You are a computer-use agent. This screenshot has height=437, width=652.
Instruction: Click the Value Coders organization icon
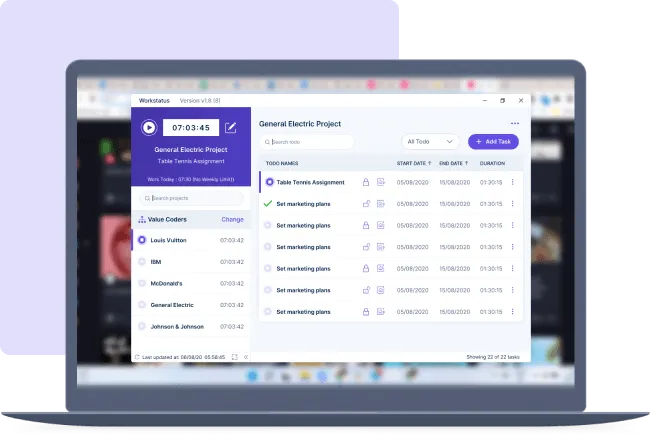(142, 220)
